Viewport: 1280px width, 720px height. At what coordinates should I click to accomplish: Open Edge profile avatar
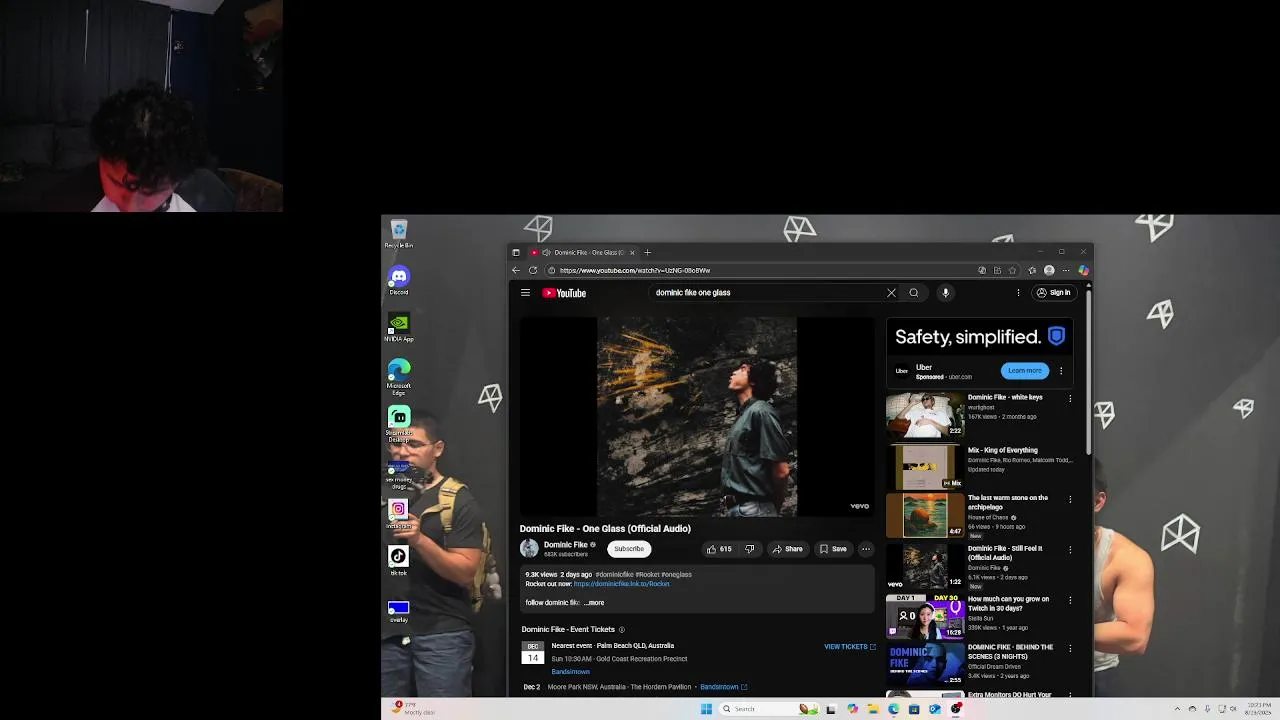(x=1049, y=270)
